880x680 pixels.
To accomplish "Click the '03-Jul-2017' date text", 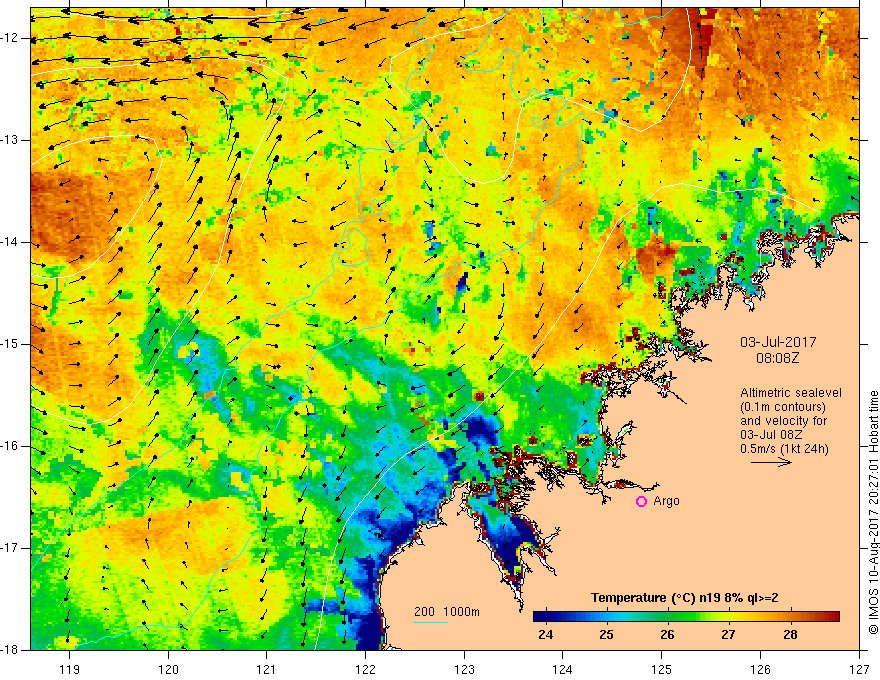I will [778, 342].
